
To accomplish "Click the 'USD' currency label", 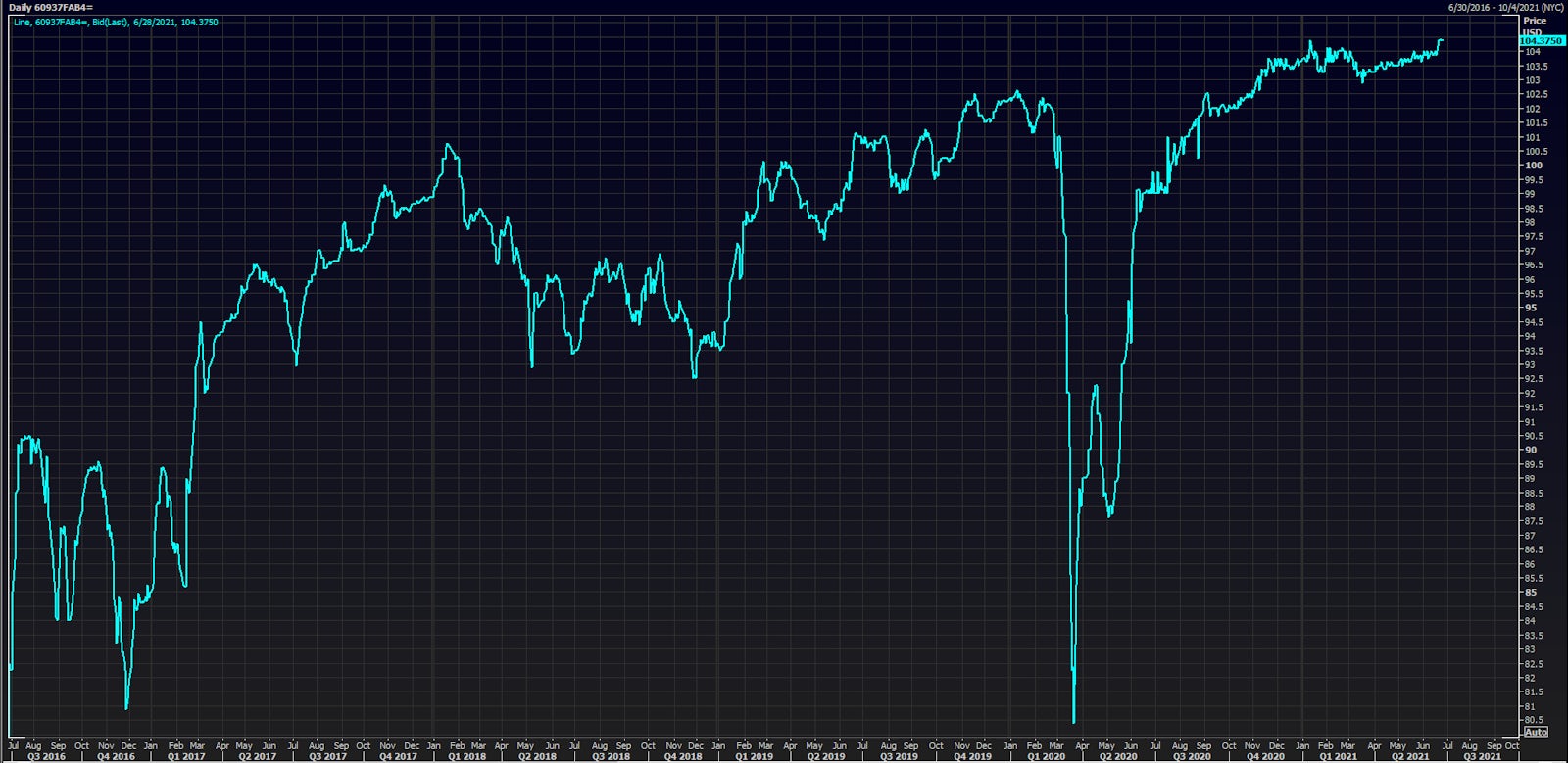I will pyautogui.click(x=1532, y=32).
